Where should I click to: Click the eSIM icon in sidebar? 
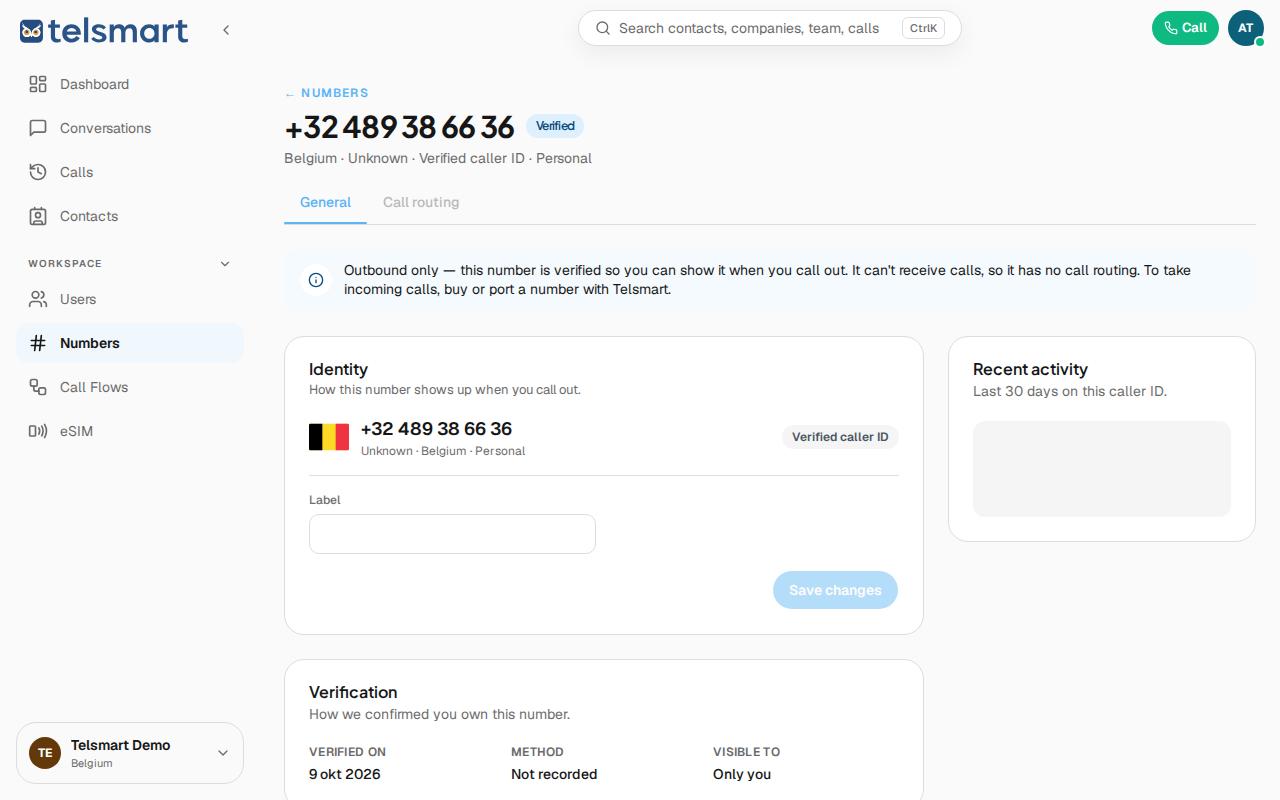(38, 431)
